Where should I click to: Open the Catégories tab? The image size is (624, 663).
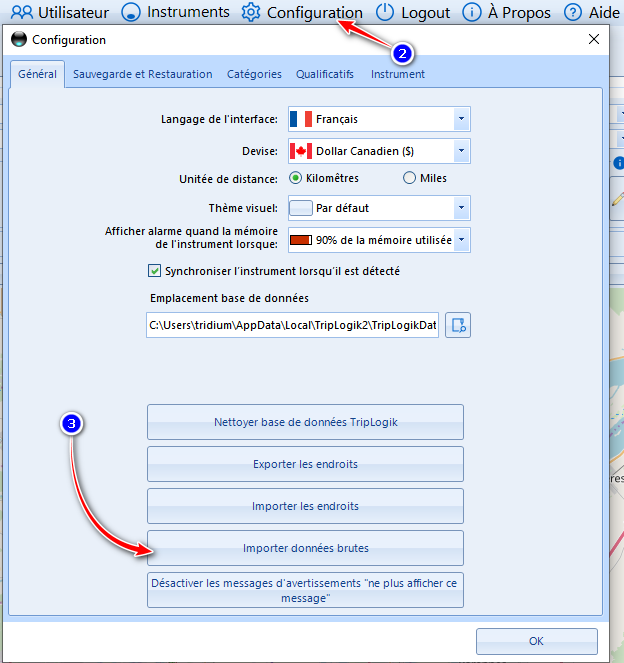click(254, 74)
